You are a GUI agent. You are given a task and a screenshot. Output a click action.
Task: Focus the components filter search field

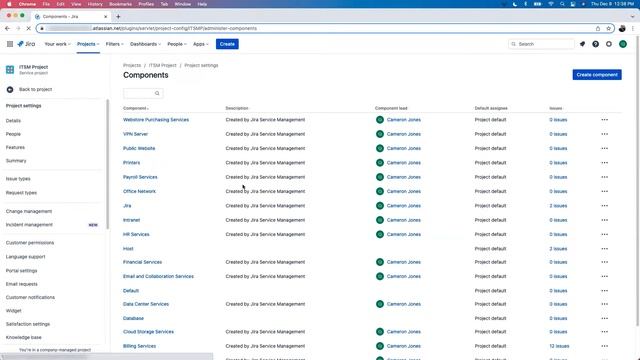(143, 93)
